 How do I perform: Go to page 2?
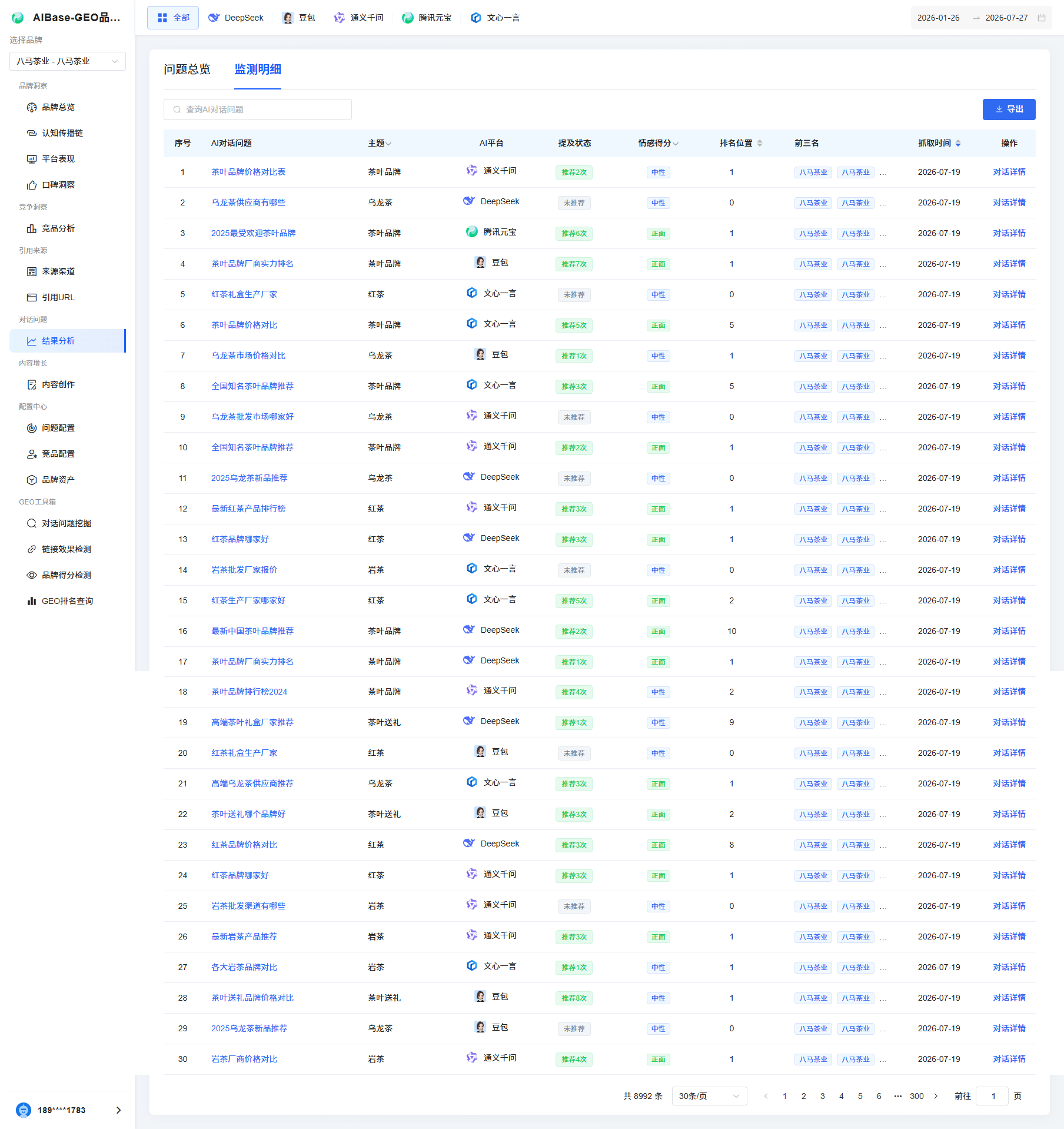coord(804,1096)
